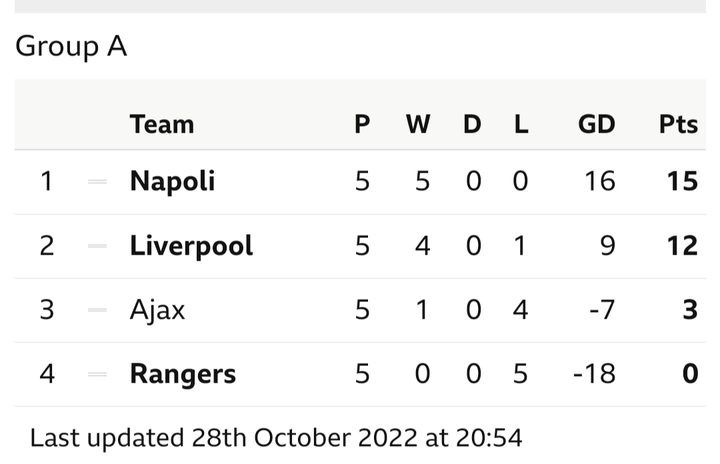The width and height of the screenshot is (720, 464).
Task: Click the Pts column header
Action: click(678, 124)
